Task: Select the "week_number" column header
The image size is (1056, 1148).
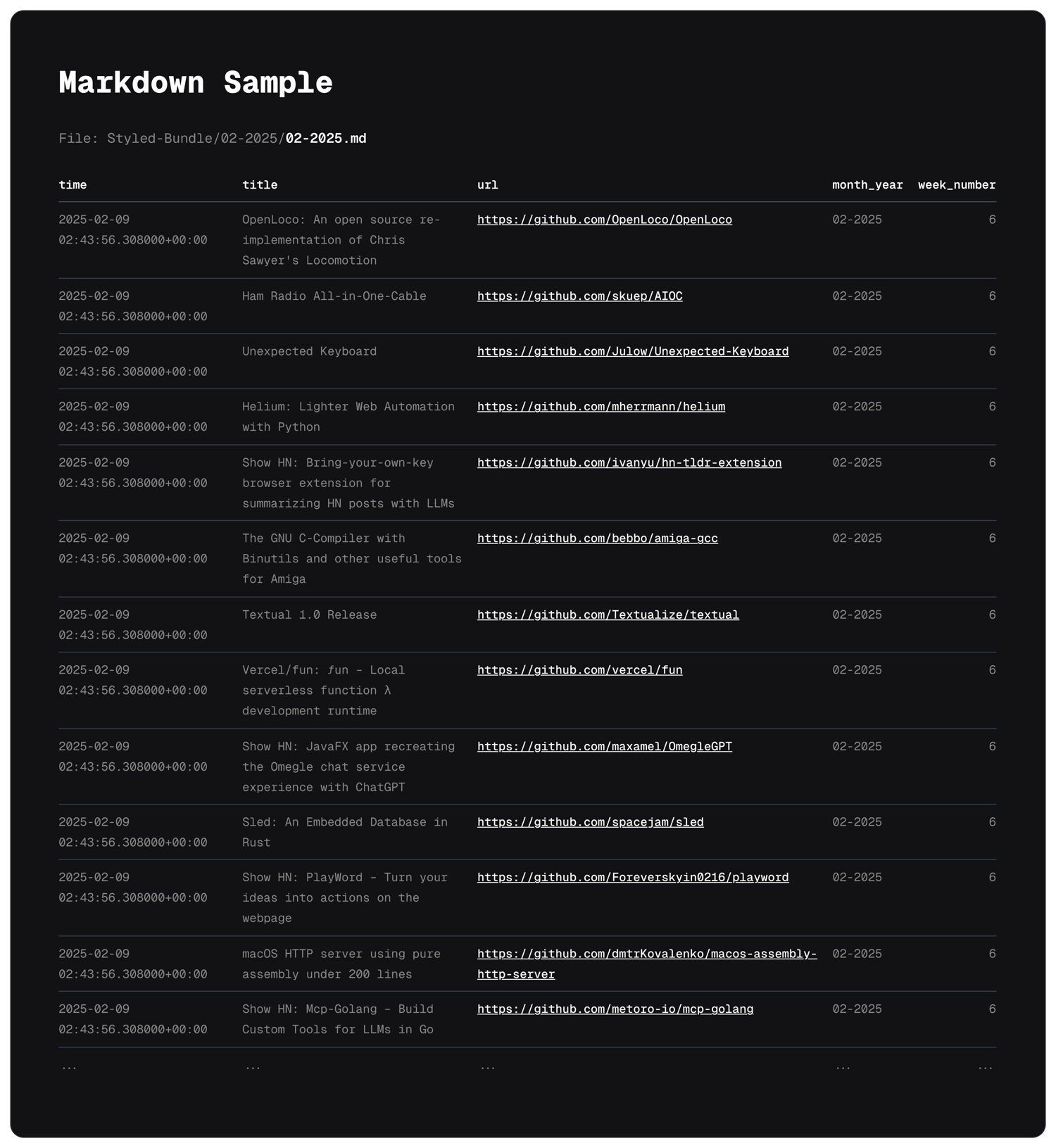Action: [956, 185]
